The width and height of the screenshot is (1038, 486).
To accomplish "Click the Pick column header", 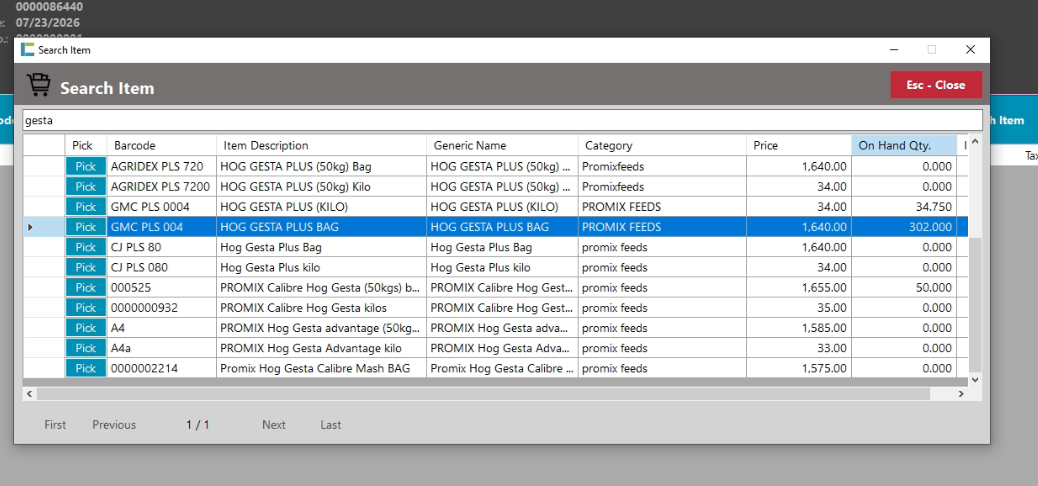I will tap(86, 146).
